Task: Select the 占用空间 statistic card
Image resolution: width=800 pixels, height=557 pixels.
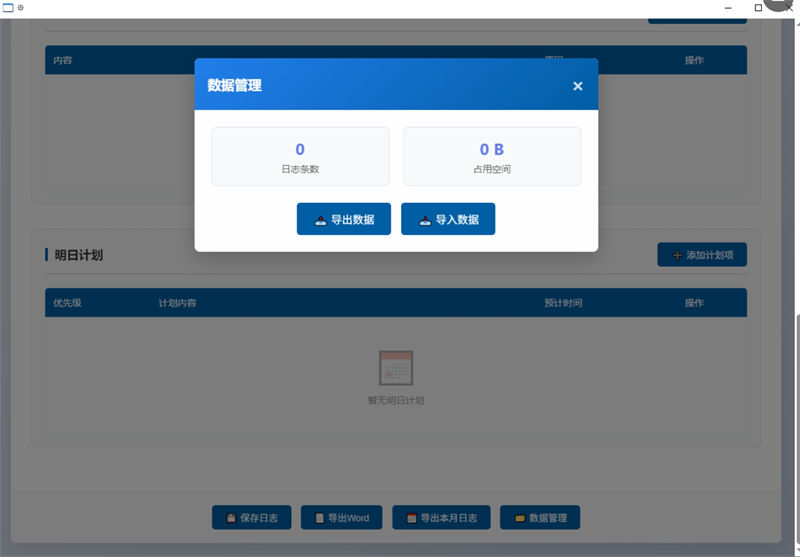Action: tap(491, 156)
